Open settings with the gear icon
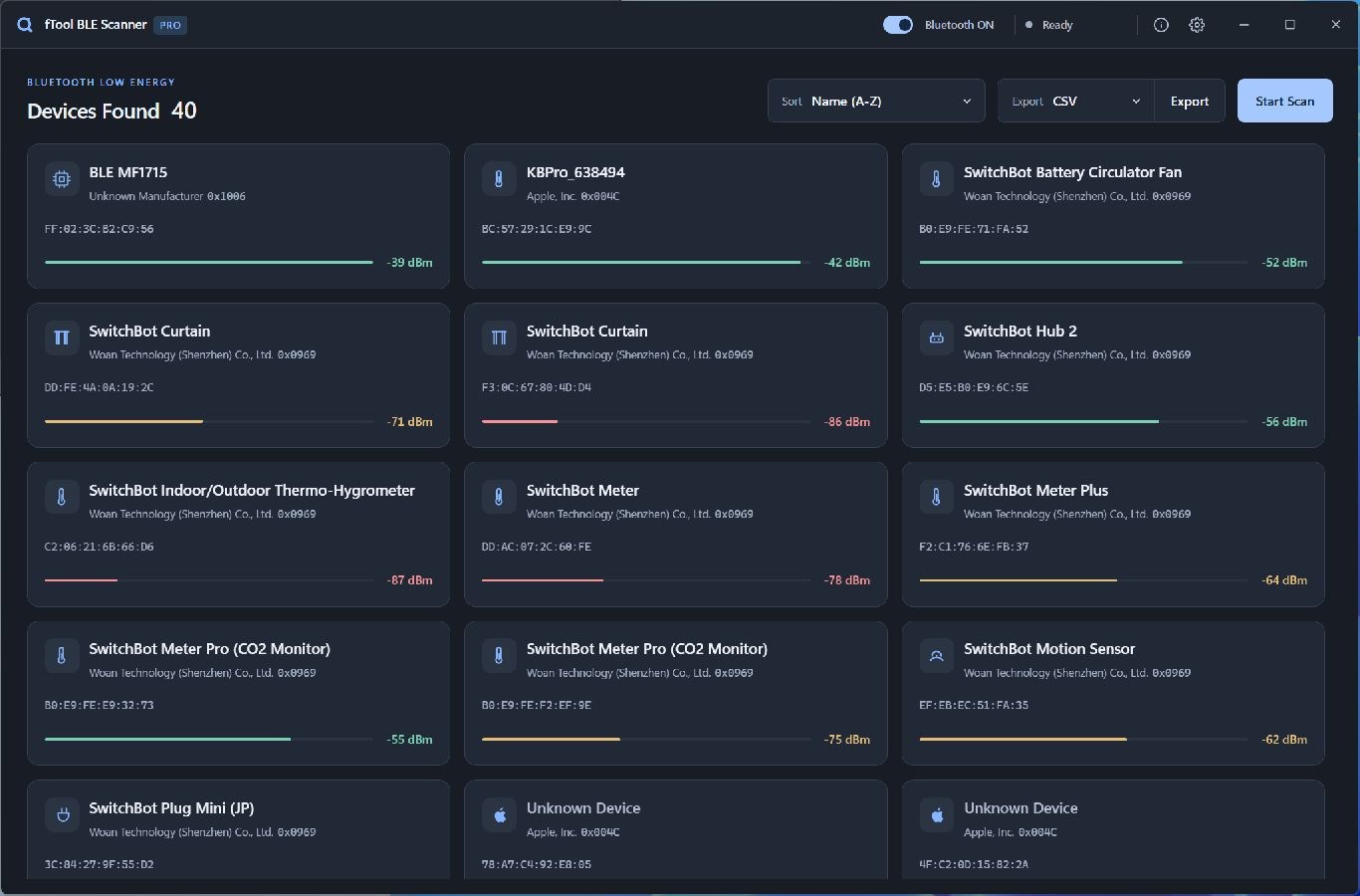Viewport: 1360px width, 896px height. click(1197, 25)
